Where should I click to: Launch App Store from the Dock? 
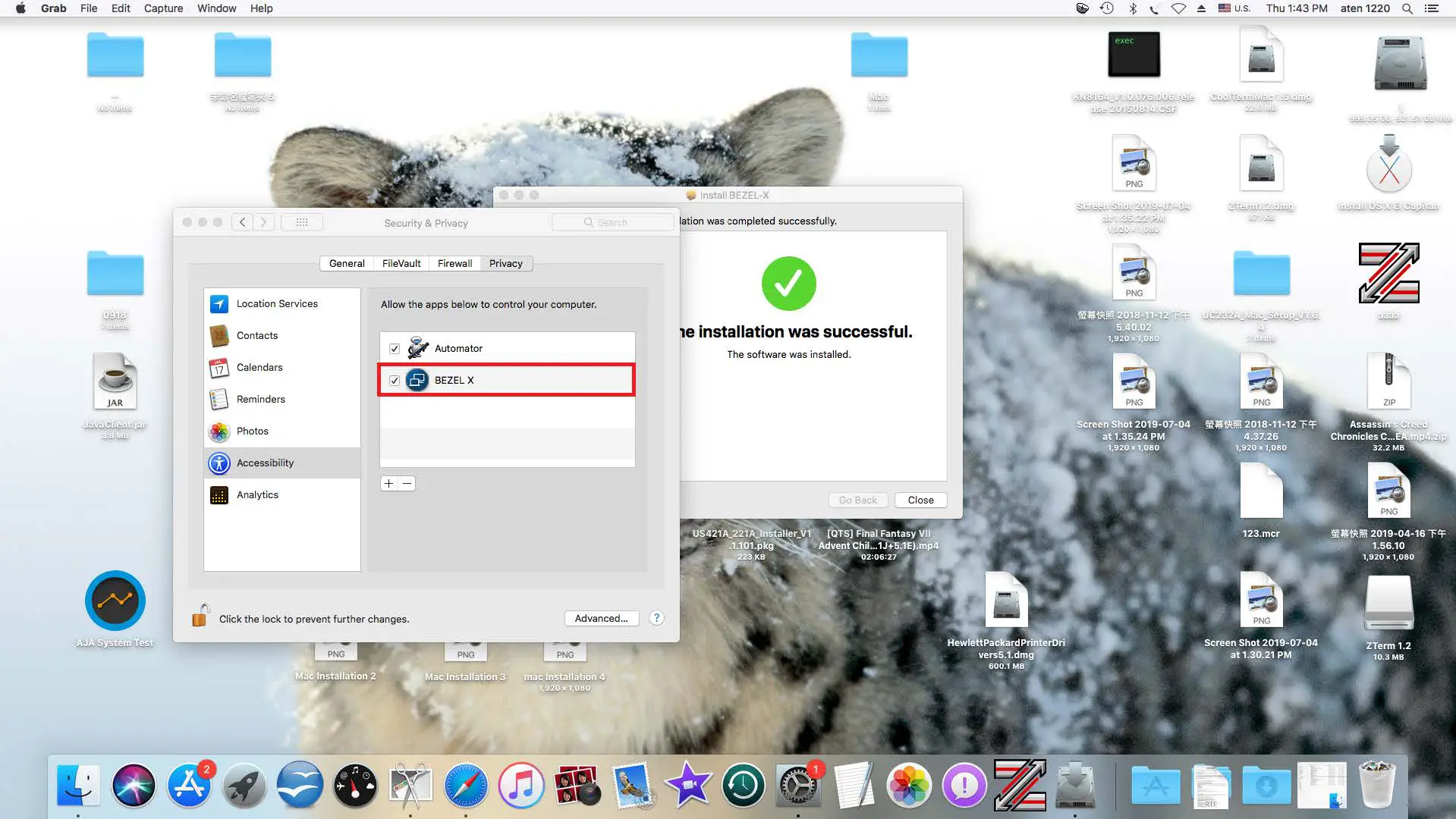click(188, 785)
